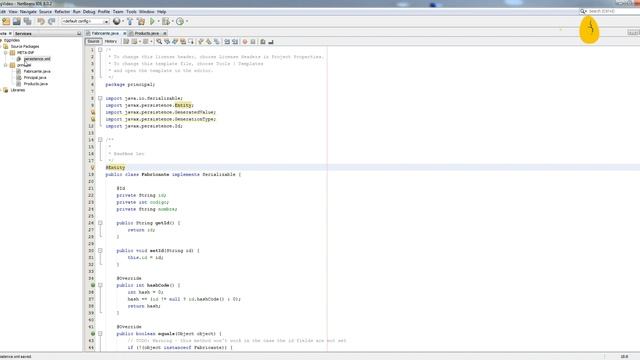
Task: Open the Refactor menu
Action: (x=62, y=12)
